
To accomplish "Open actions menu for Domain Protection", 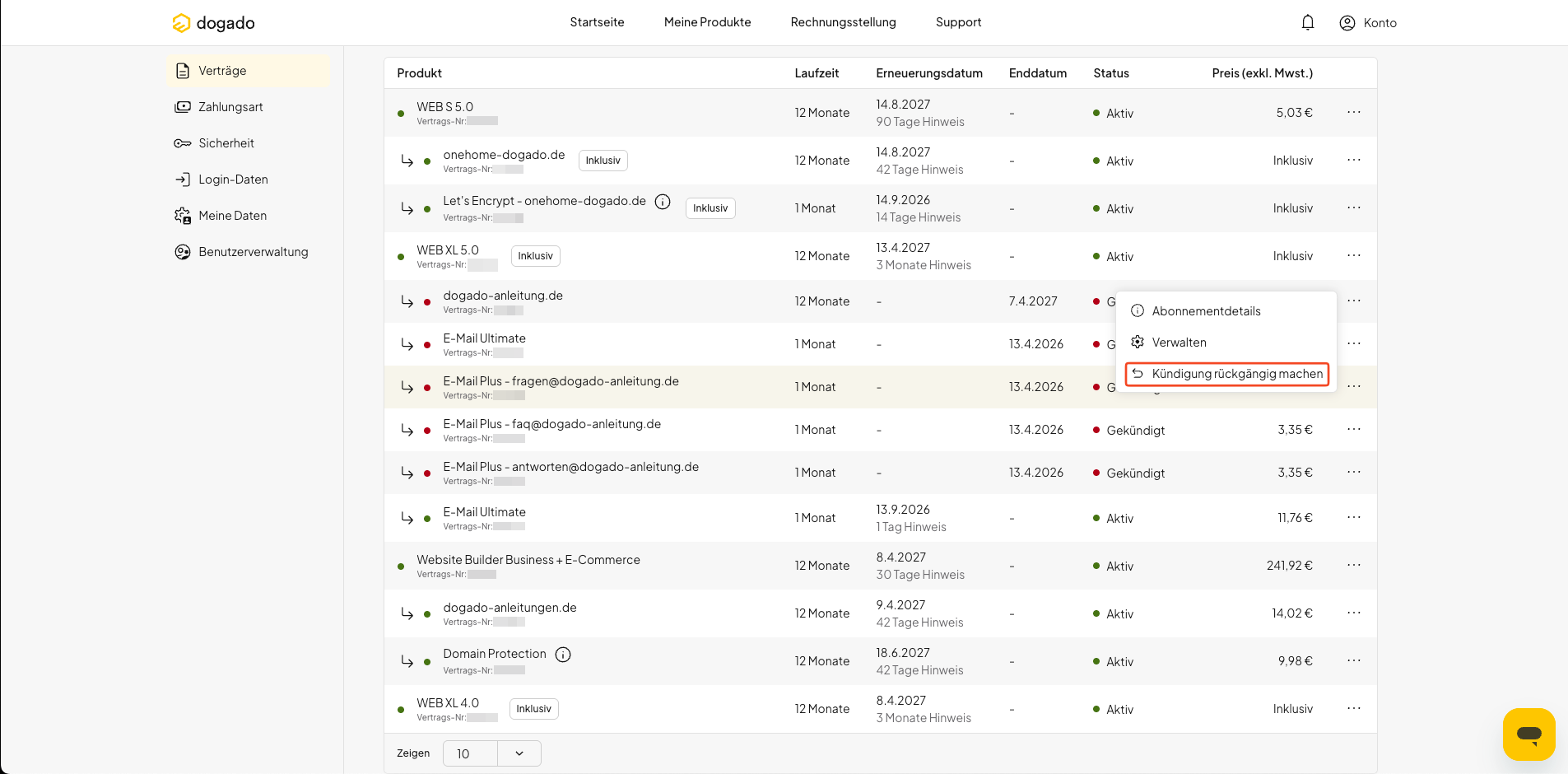I will point(1354,660).
